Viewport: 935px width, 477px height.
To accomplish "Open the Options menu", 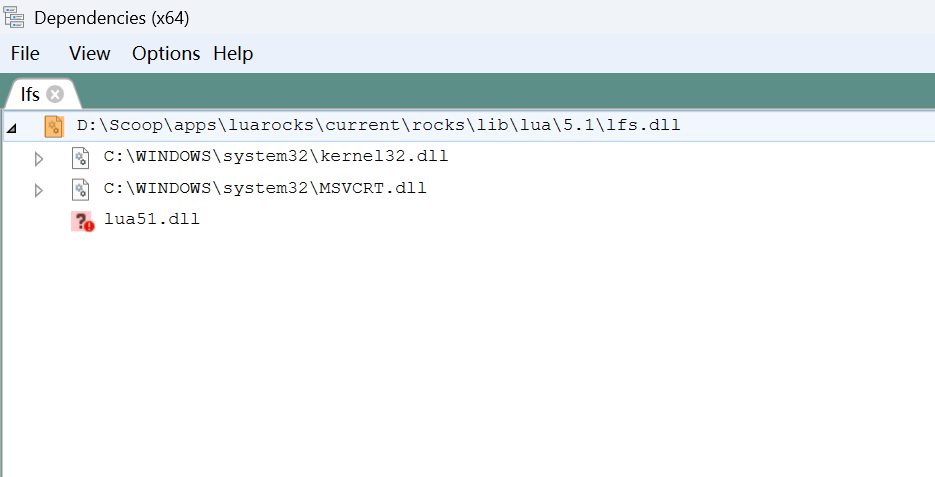I will click(x=166, y=53).
